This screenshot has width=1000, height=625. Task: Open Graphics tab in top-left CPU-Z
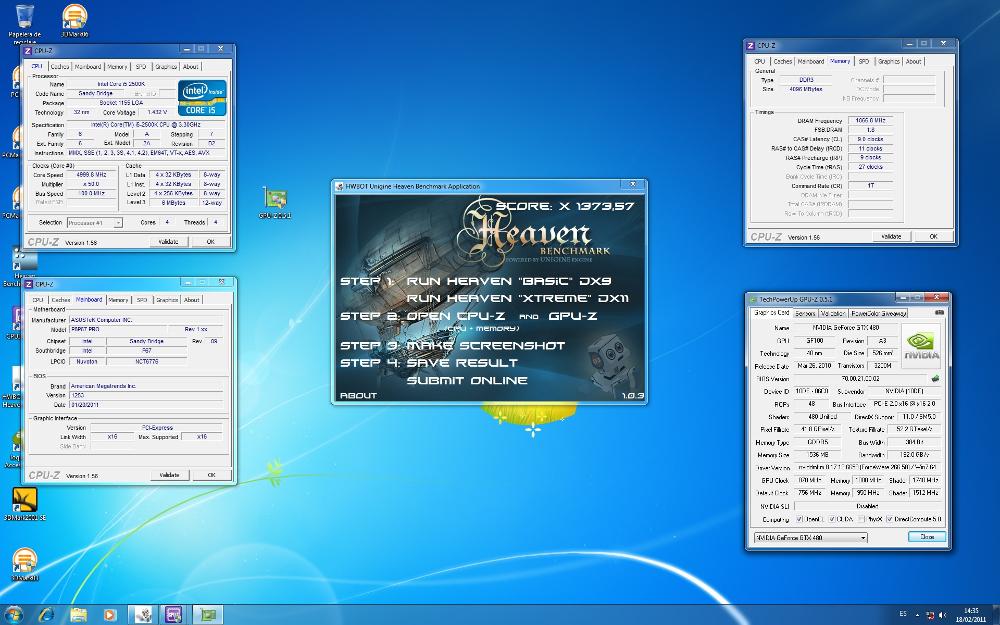(166, 66)
